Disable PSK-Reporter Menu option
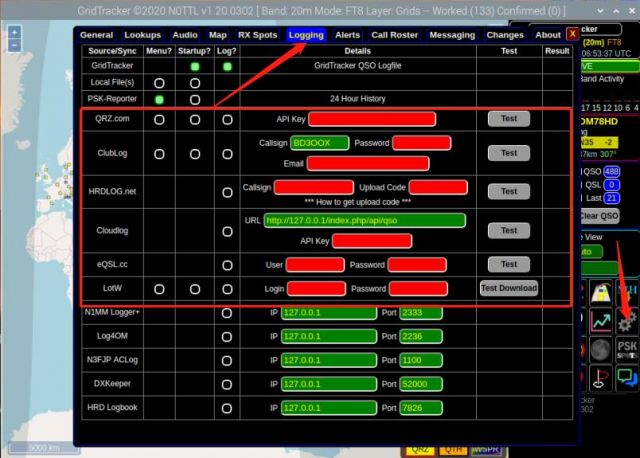Screen dimensions: 640x458 [x=159, y=100]
